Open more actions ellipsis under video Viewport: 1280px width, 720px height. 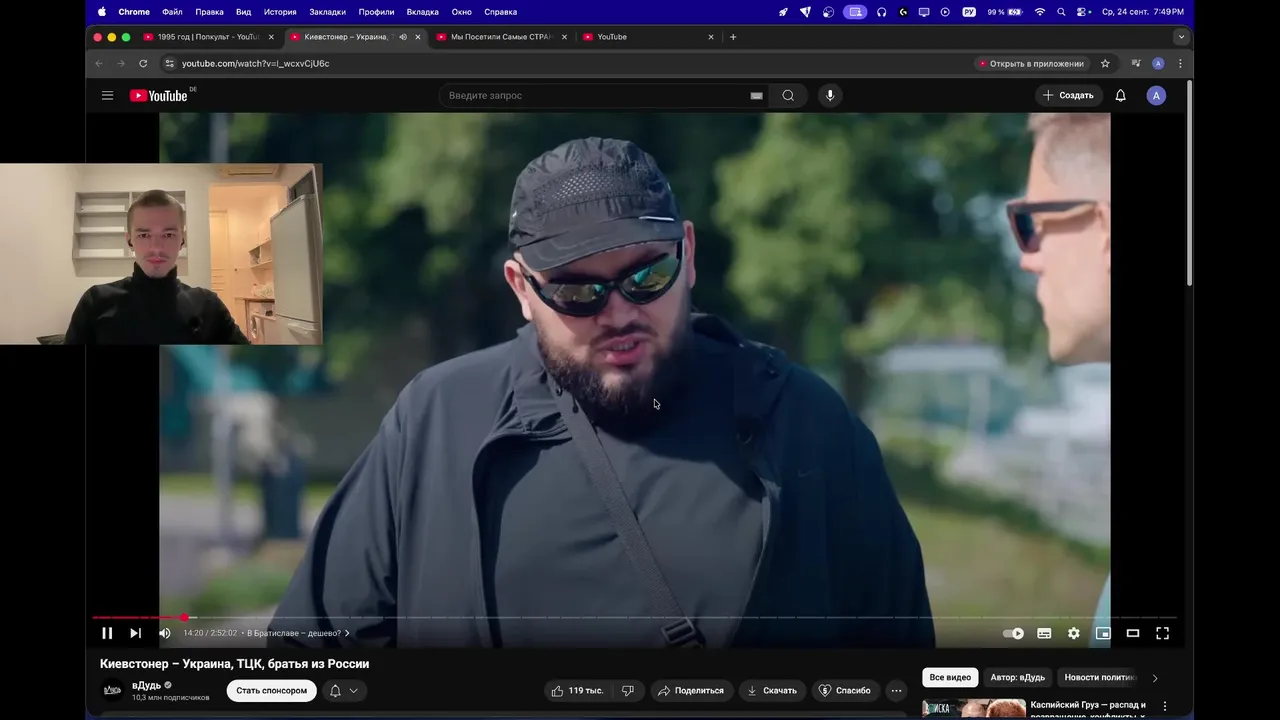(x=897, y=690)
